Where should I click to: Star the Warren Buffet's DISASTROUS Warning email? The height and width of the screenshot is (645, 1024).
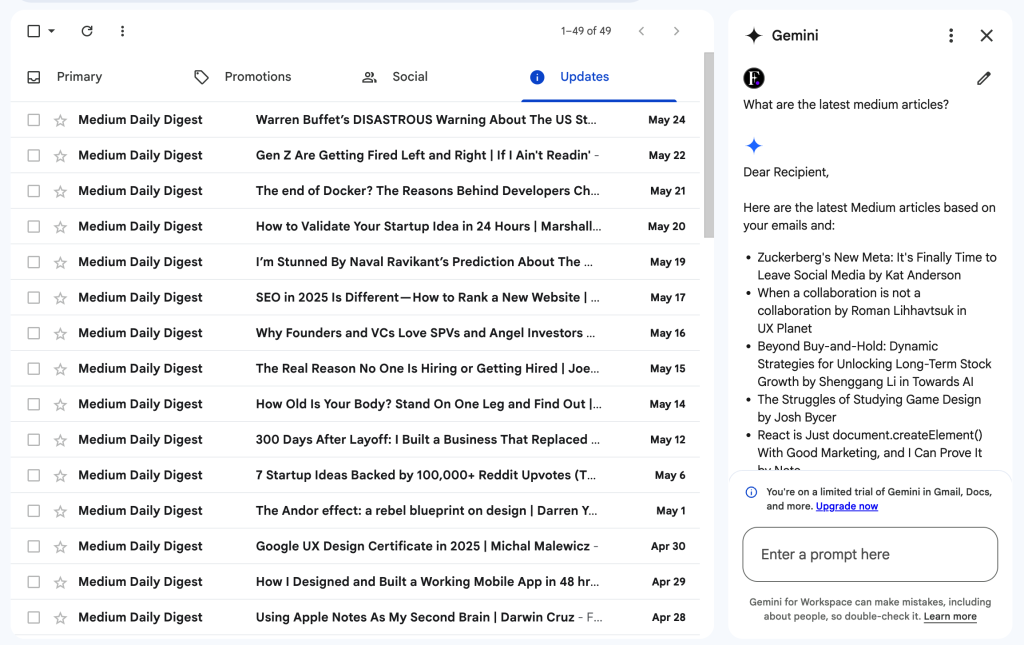click(x=60, y=120)
